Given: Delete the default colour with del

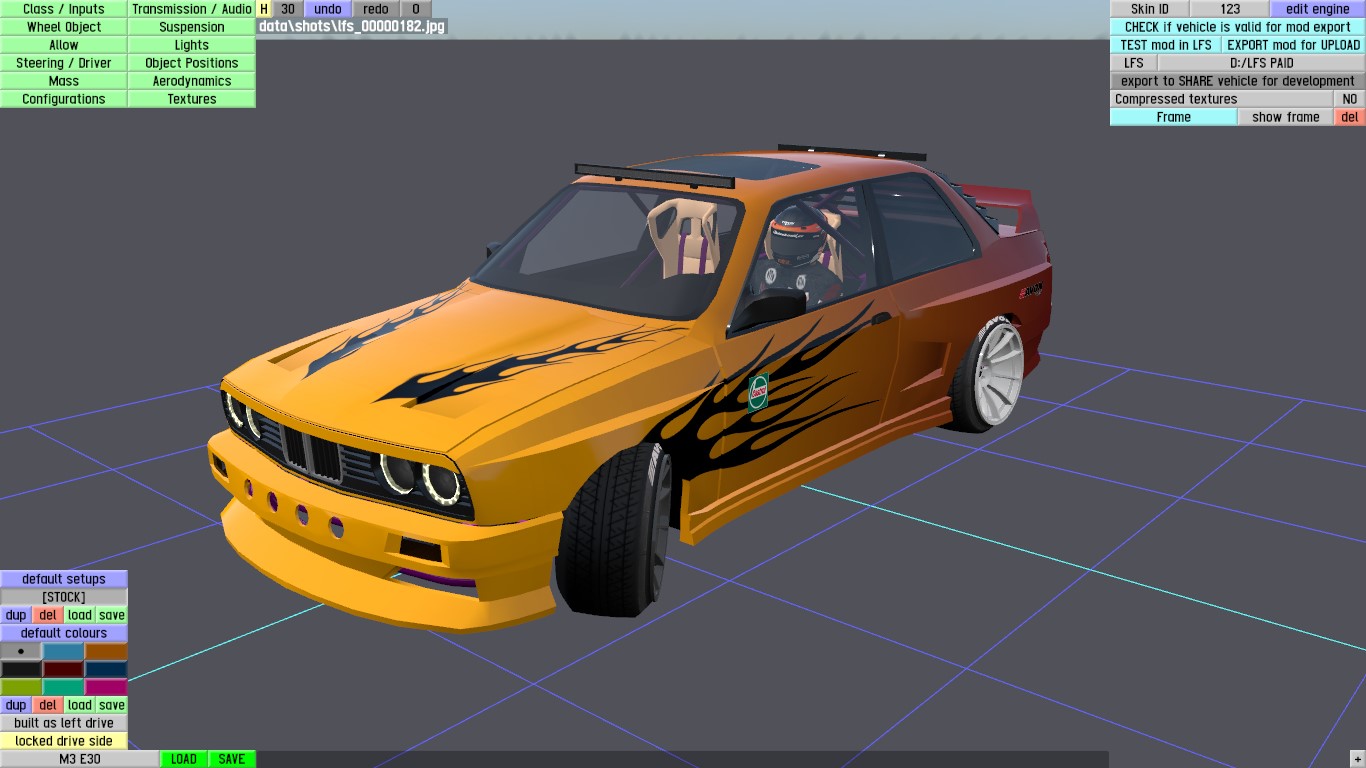Looking at the screenshot, I should (x=48, y=705).
